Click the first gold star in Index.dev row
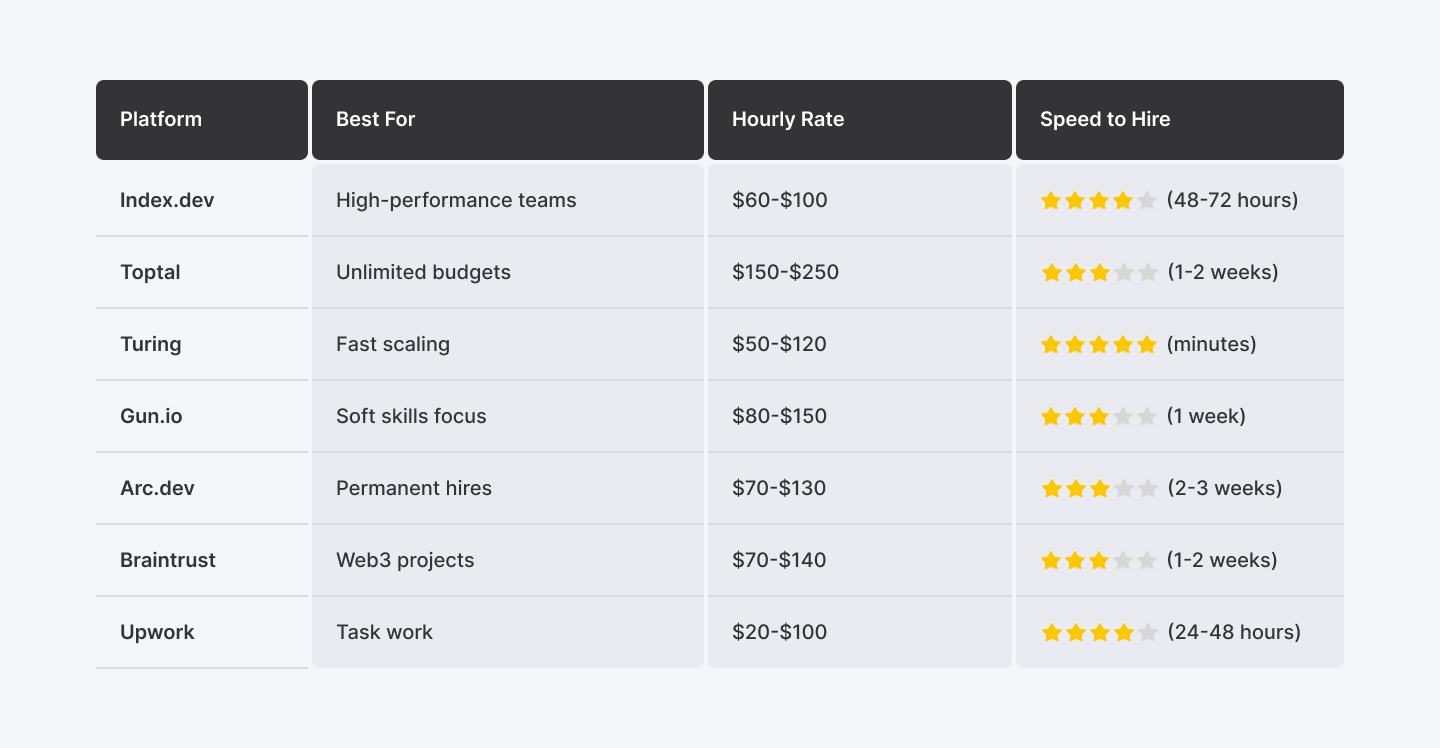 click(1051, 201)
